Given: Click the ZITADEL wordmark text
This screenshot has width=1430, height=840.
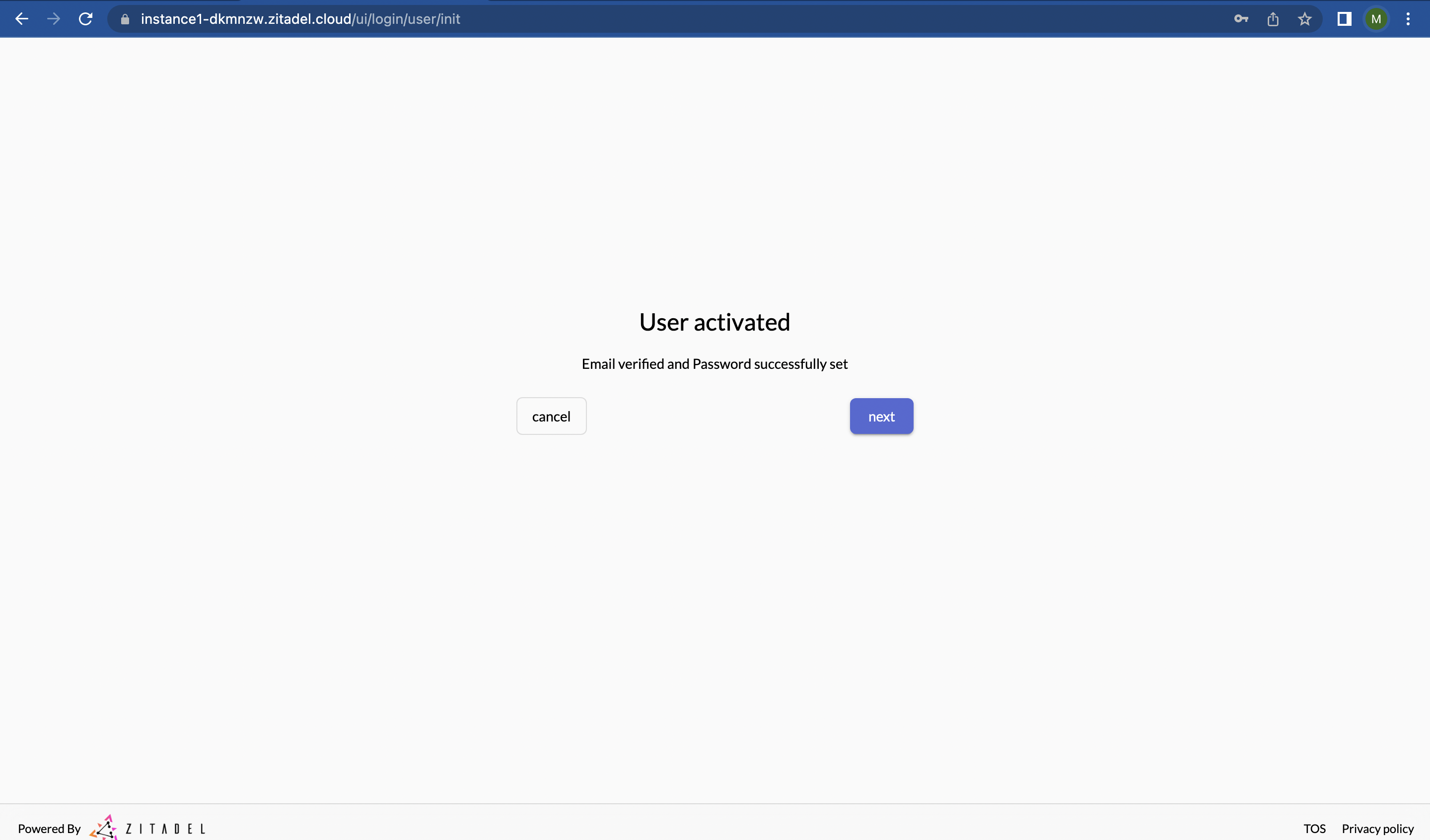Looking at the screenshot, I should point(165,829).
